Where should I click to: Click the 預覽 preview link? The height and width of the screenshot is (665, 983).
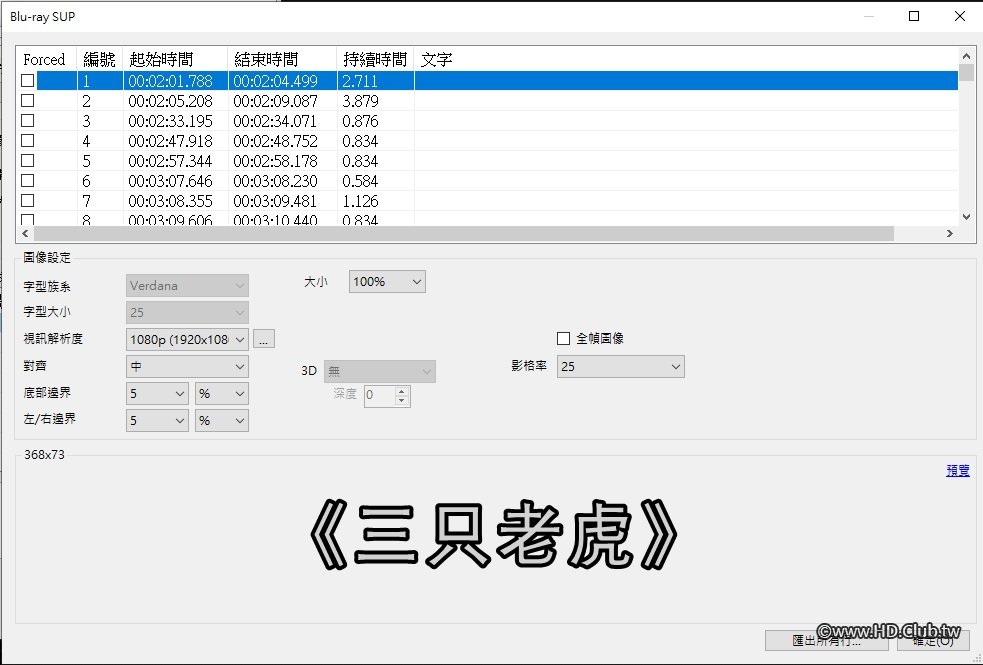click(955, 470)
